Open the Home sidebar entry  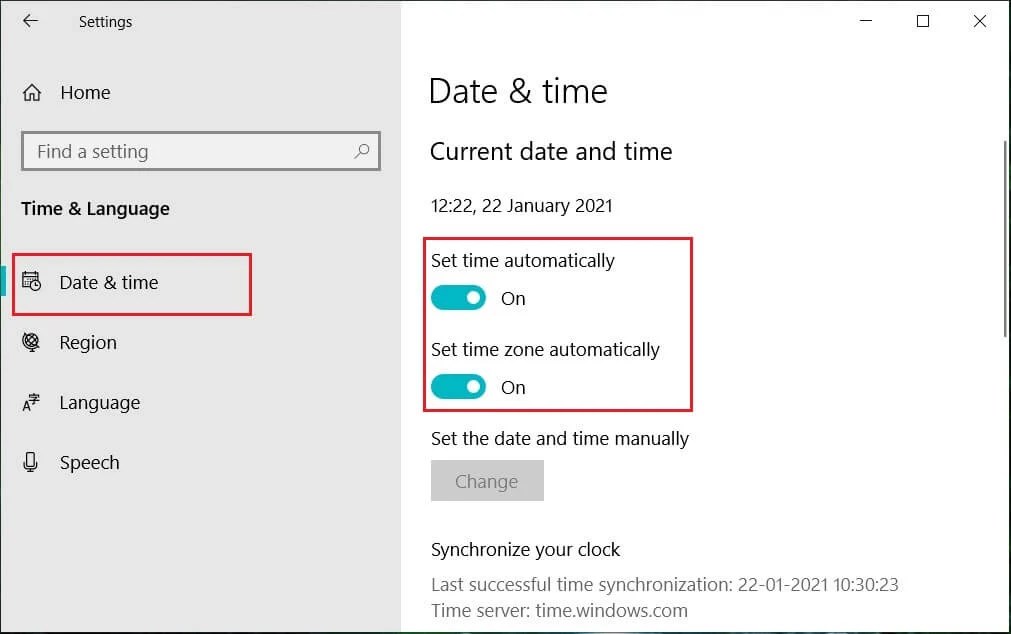point(85,91)
